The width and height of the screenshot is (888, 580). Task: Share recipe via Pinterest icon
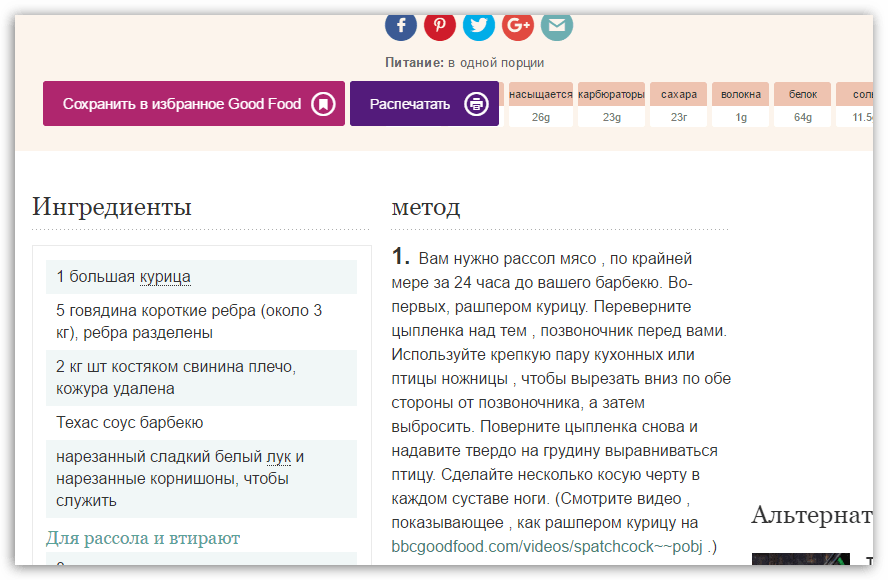point(439,25)
